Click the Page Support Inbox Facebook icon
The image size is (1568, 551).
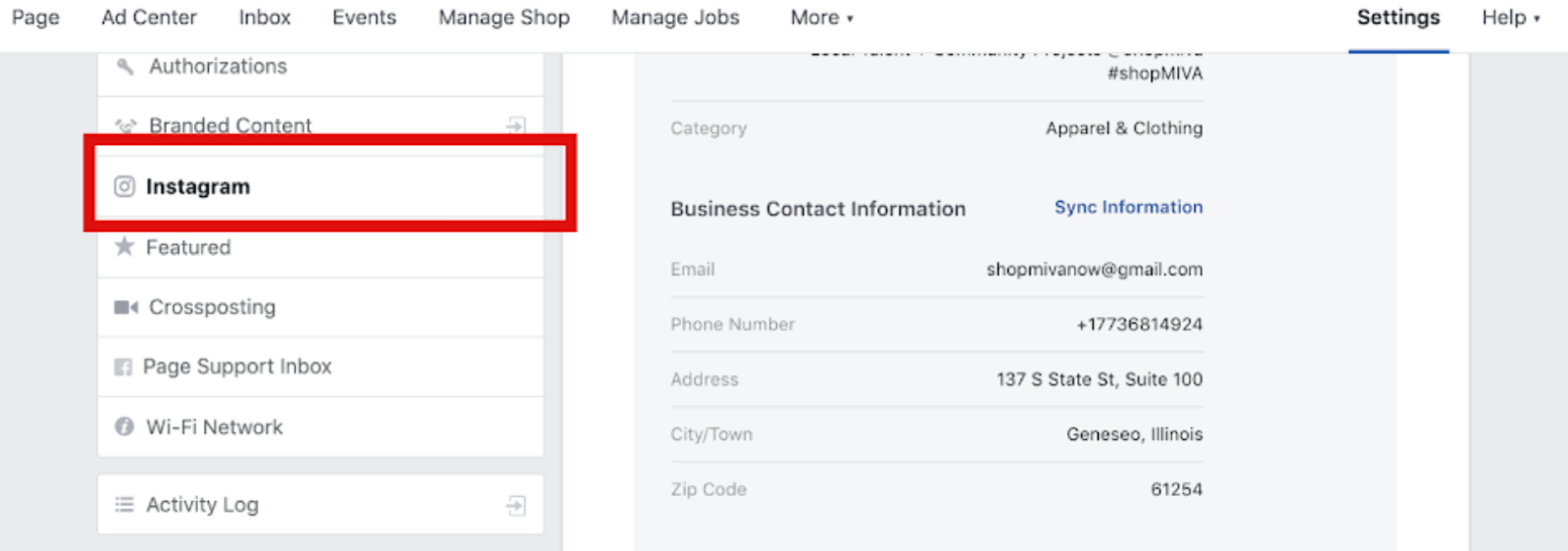point(122,367)
